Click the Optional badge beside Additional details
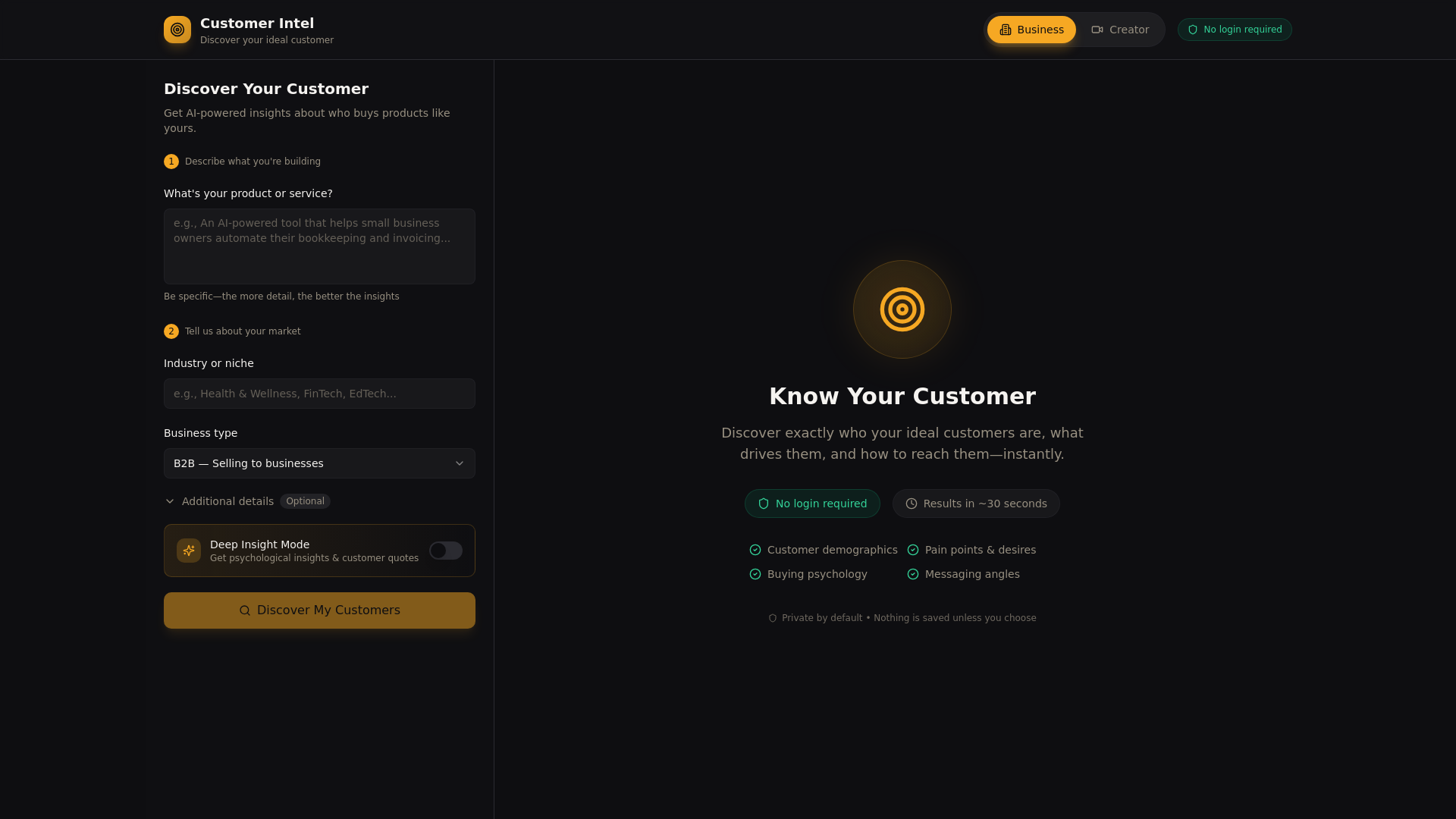The width and height of the screenshot is (1456, 819). coord(305,501)
